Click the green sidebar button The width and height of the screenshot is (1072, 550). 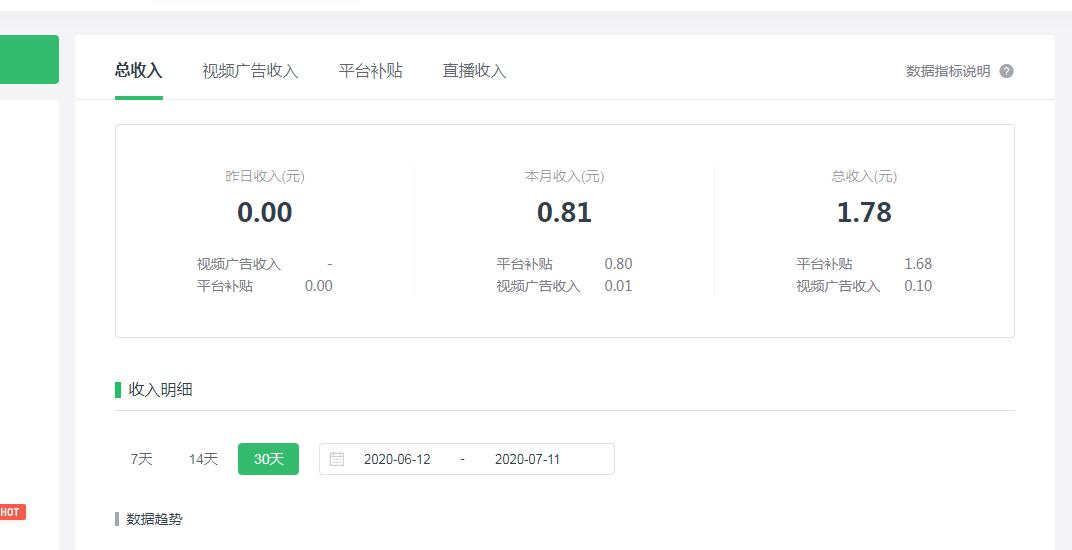pos(29,60)
